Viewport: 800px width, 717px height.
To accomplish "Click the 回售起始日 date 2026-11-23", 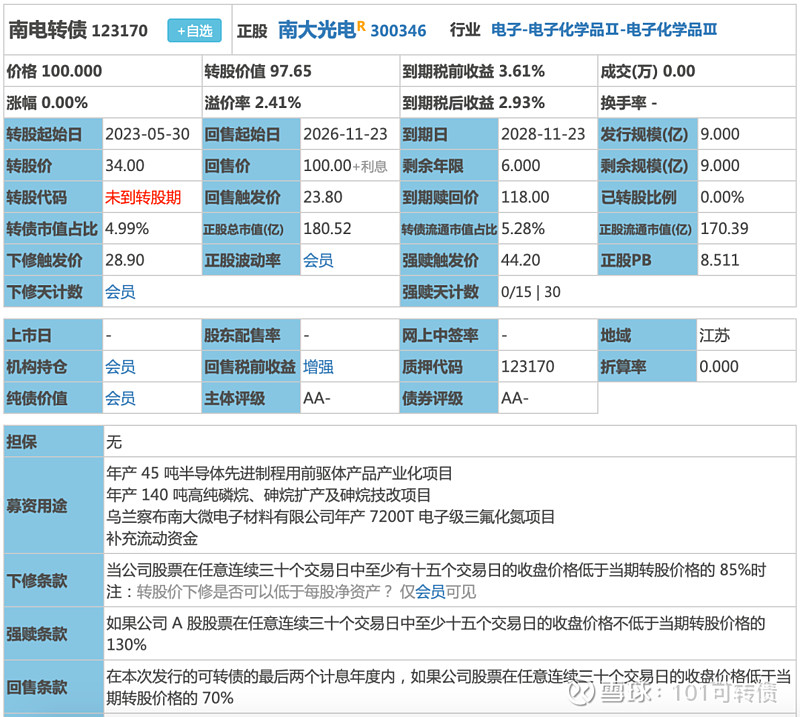I will [x=345, y=134].
